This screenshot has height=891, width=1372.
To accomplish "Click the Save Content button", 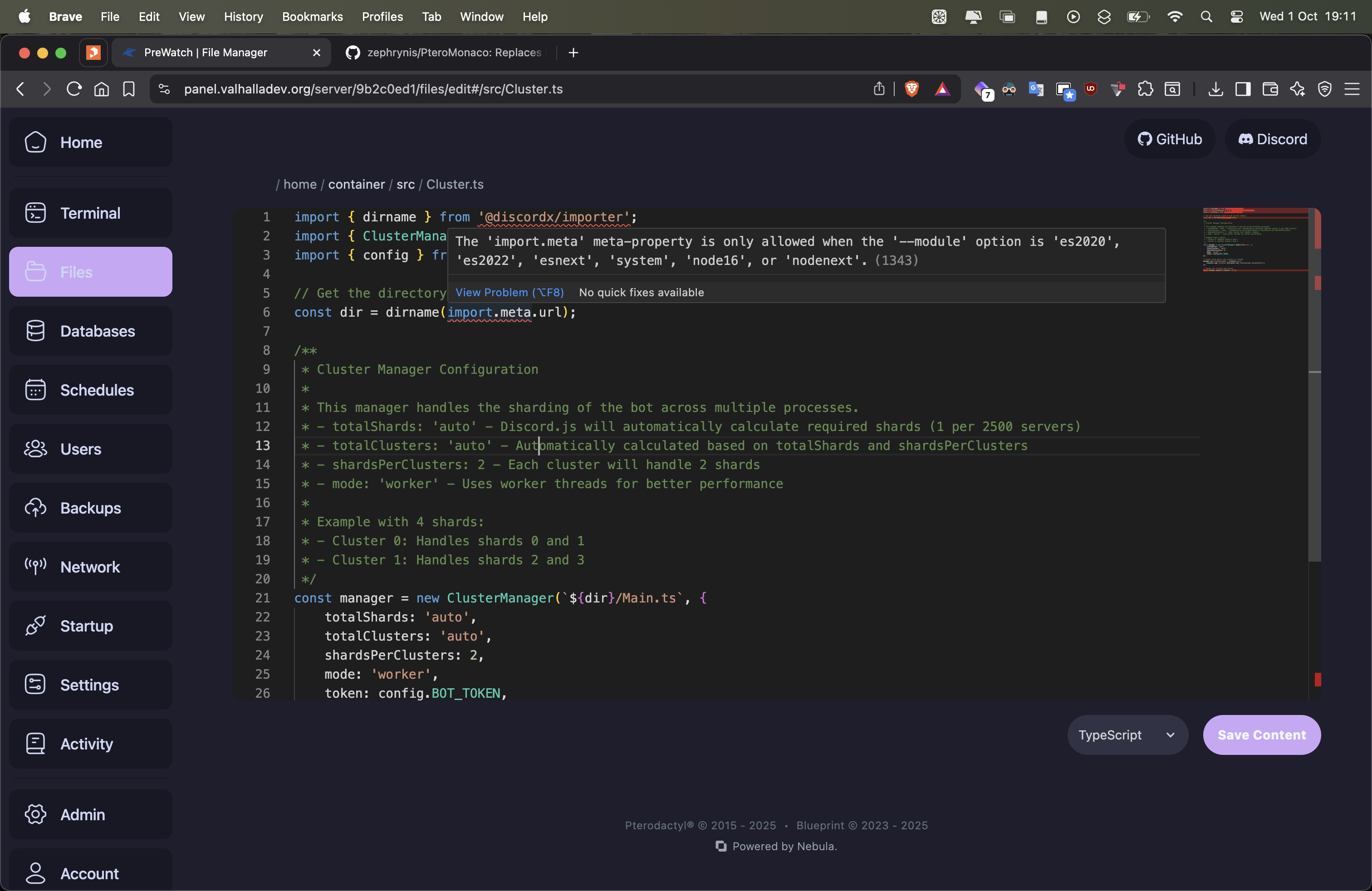I will pos(1261,735).
